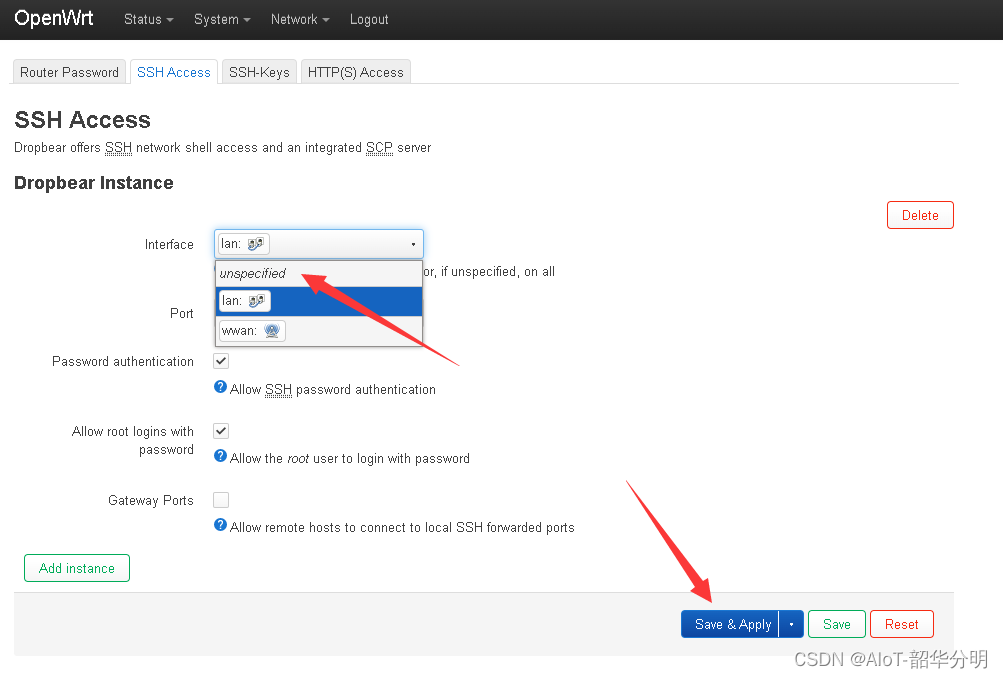
Task: Click the wwan wireless icon in the list
Action: [272, 331]
